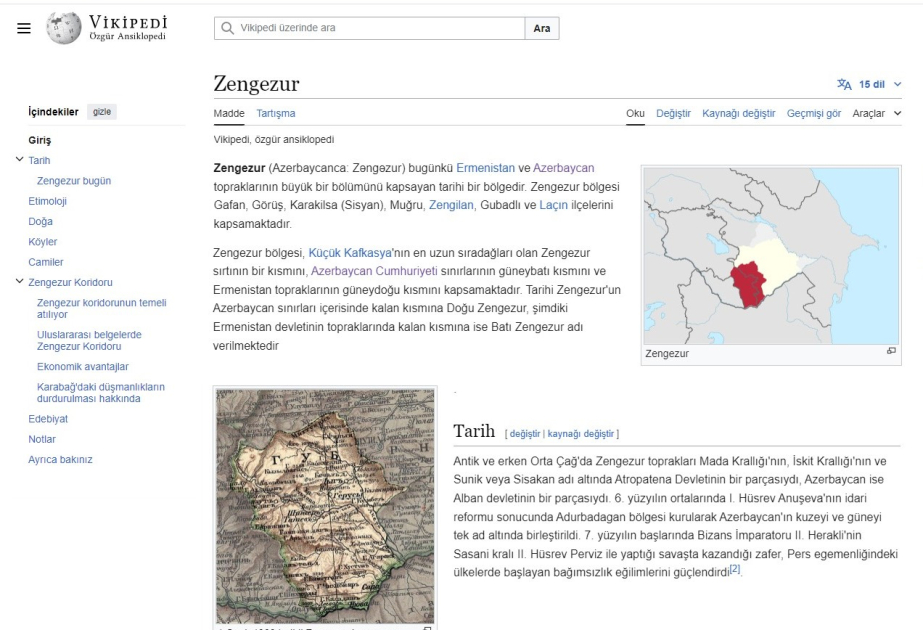This screenshot has height=630, width=923.
Task: Enlarge the historical map thumbnail icon
Action: pos(427,628)
